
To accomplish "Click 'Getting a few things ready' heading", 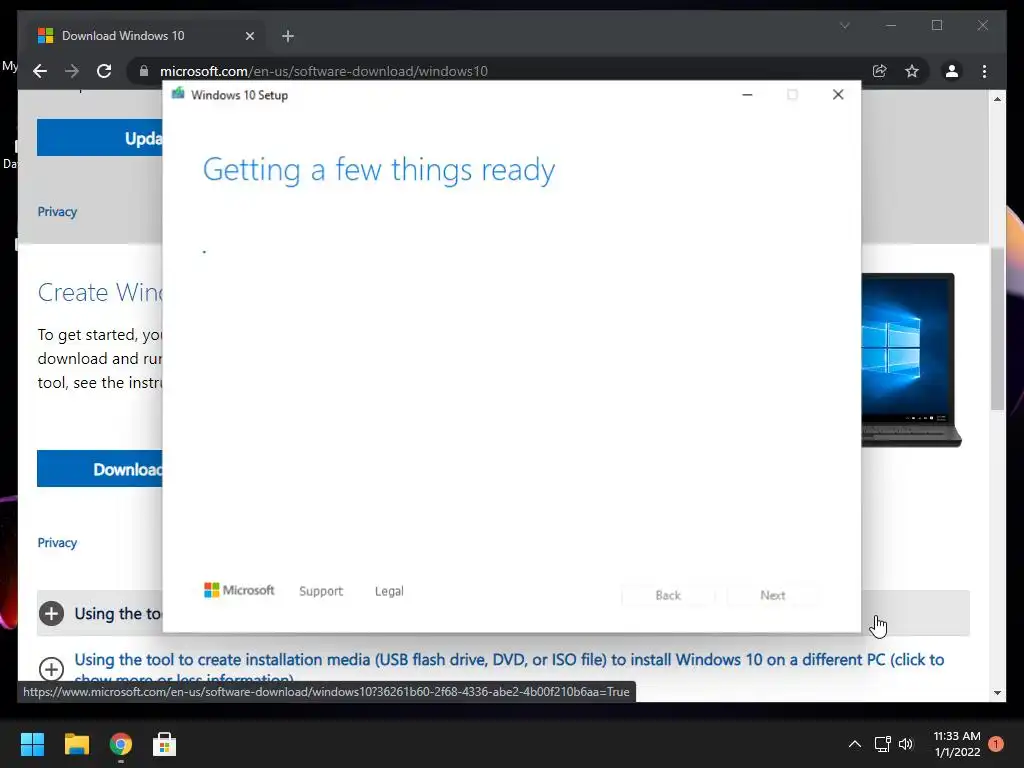I will tap(379, 170).
